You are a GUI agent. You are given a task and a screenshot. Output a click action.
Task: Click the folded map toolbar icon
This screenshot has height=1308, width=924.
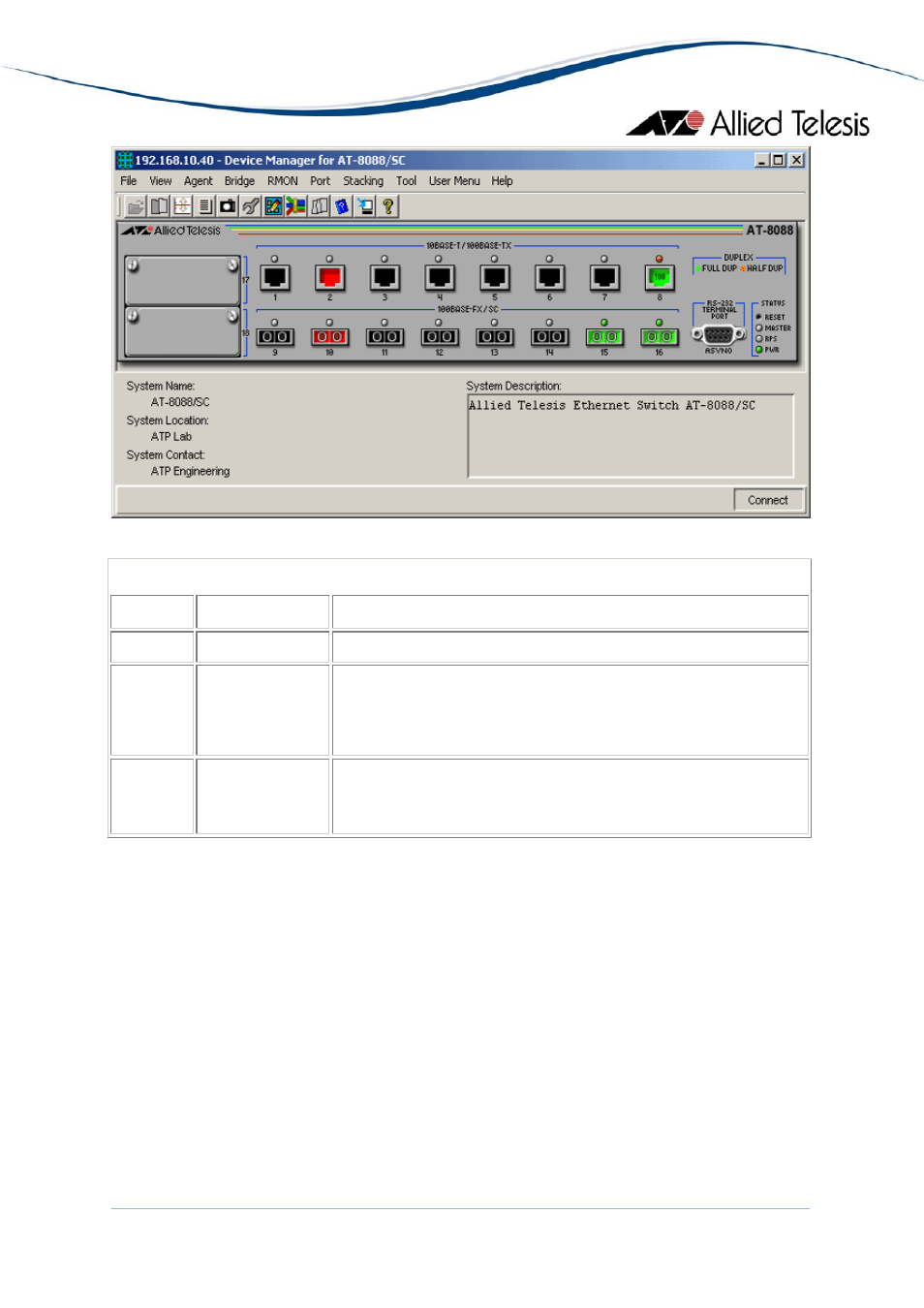coord(320,206)
